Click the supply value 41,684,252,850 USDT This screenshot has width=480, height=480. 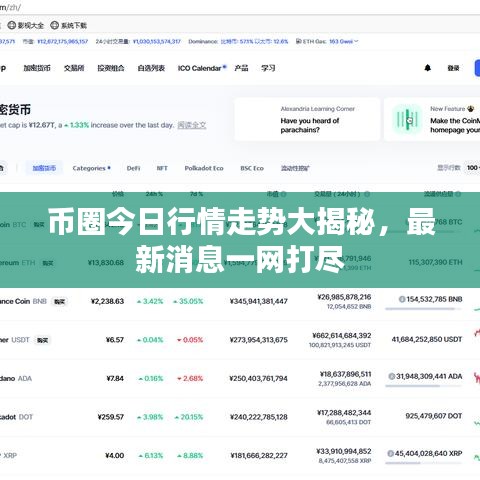click(427, 339)
